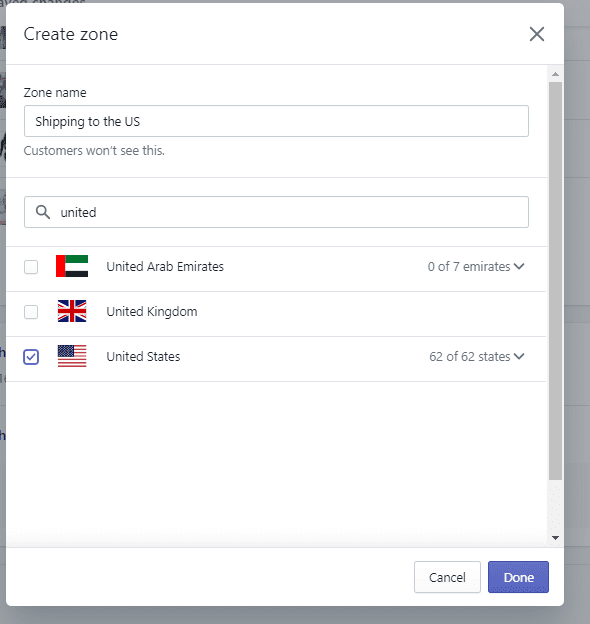Screen dimensions: 590x624
Task: Click the scrollbar up arrow
Action: tap(555, 74)
